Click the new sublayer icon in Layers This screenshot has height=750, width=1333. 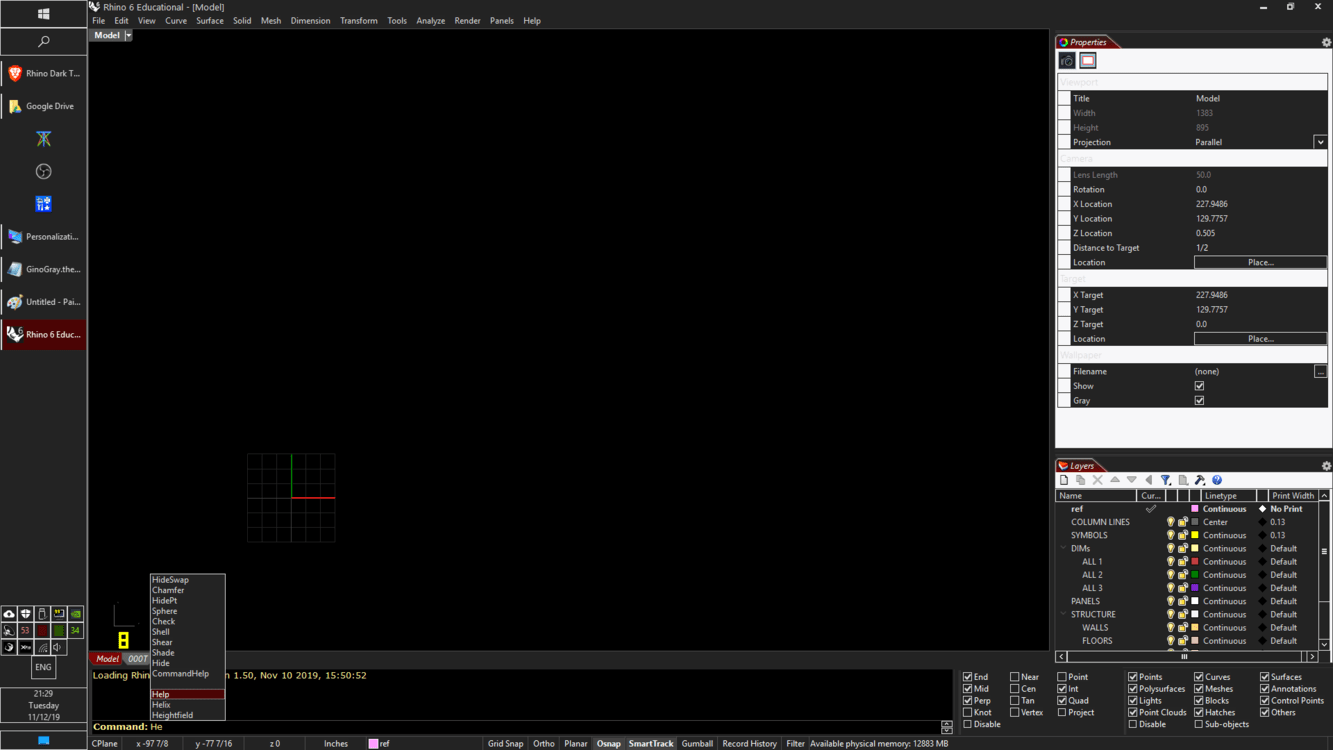[1081, 480]
